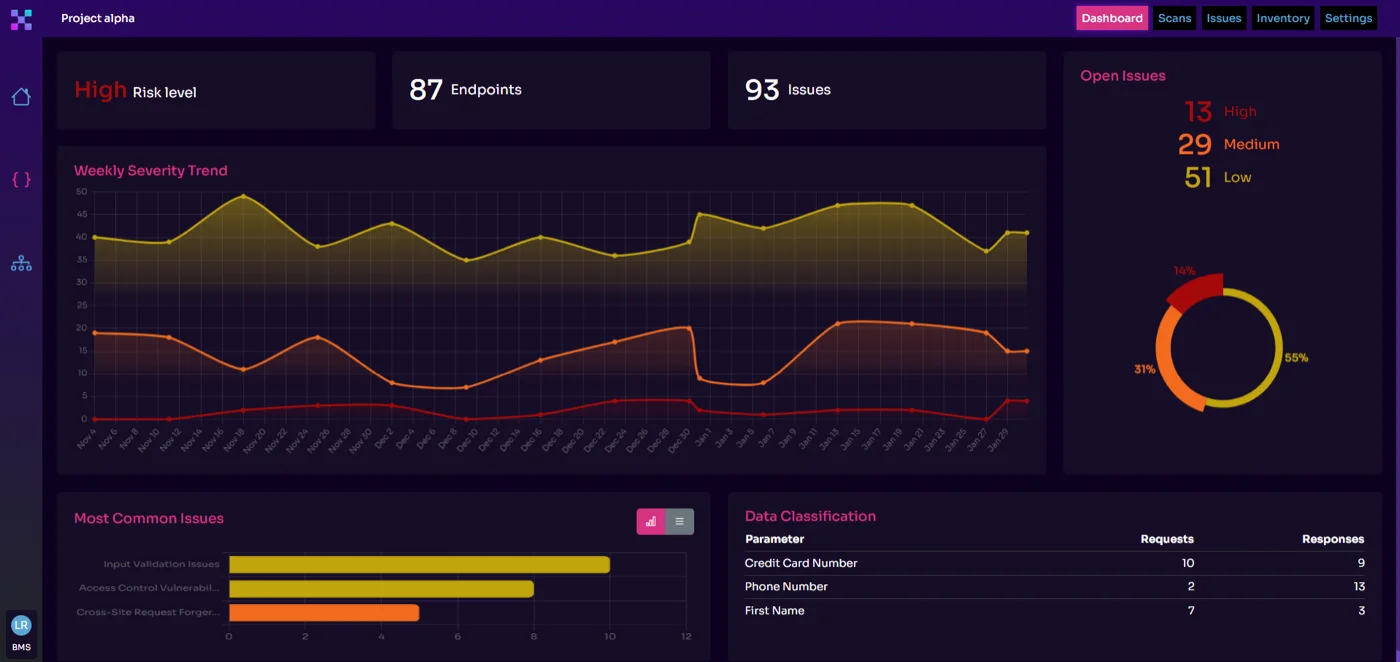Screen dimensions: 1400x662
Task: Open the Home icon in the sidebar
Action: (x=21, y=96)
